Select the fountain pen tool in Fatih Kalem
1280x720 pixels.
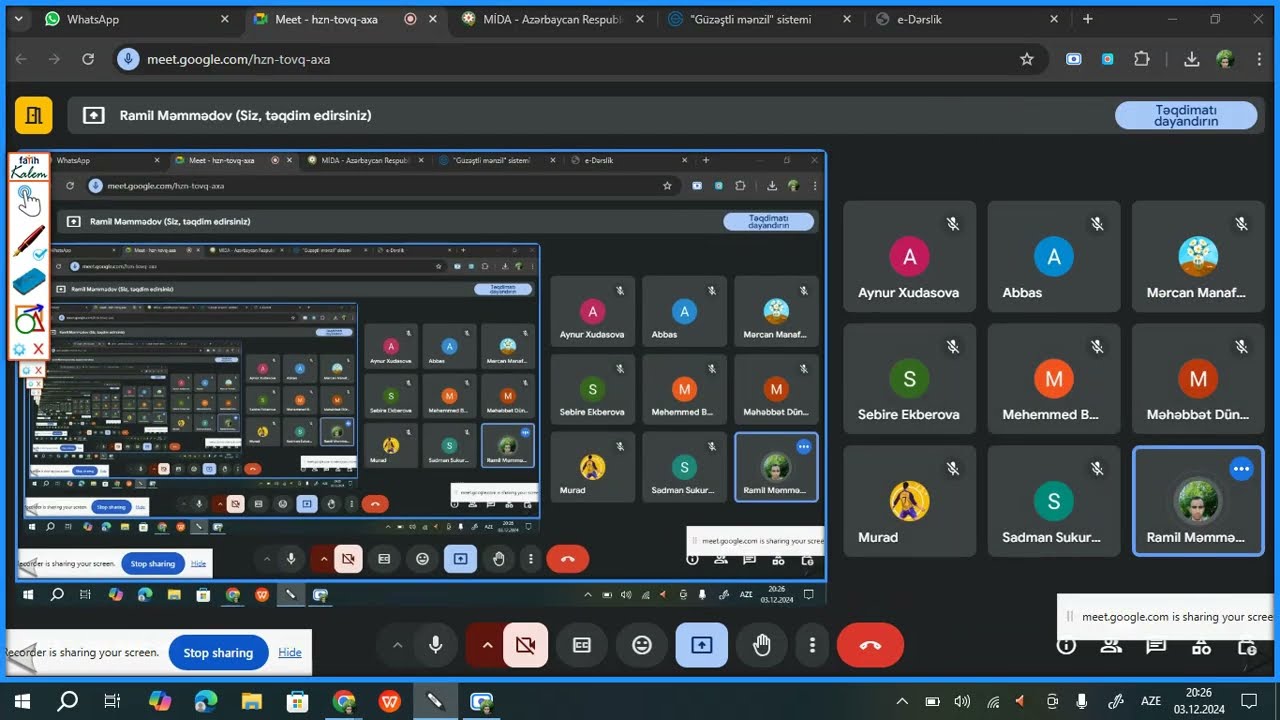29,242
